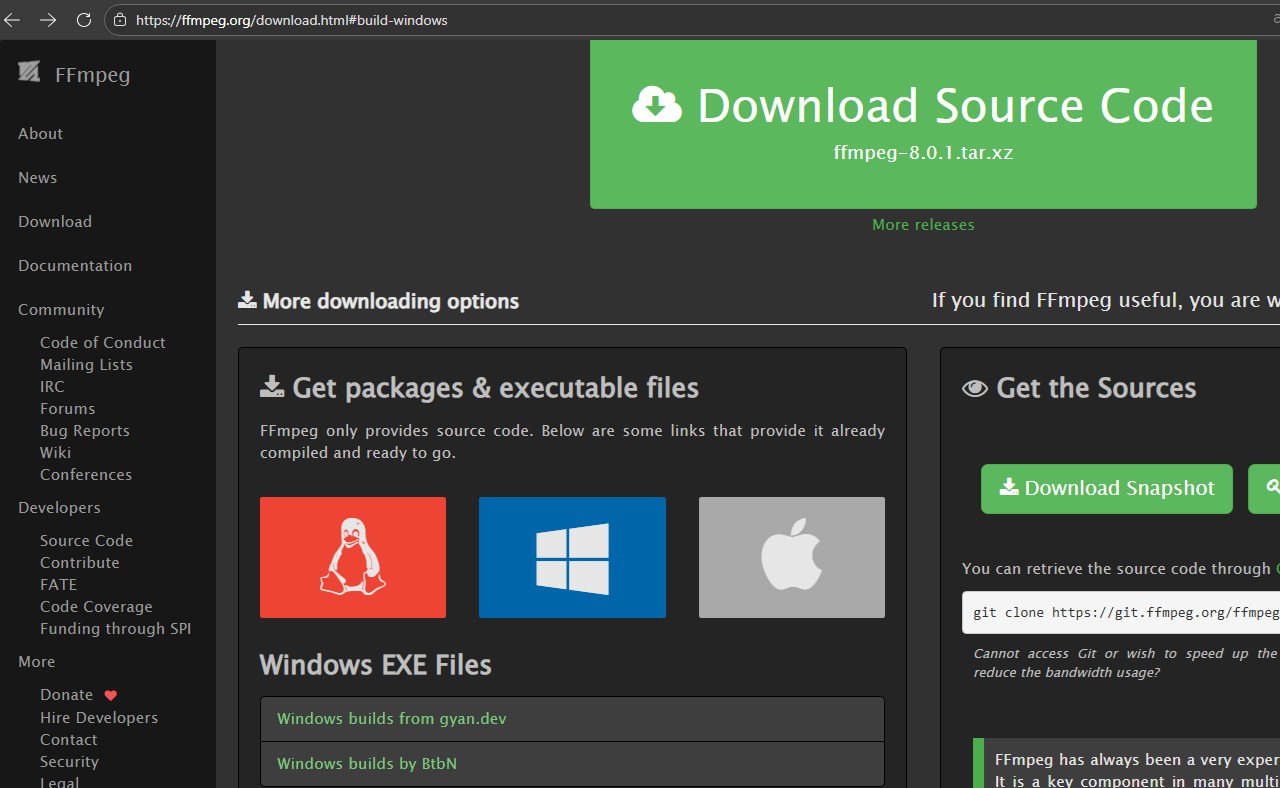
Task: Reload the page with refresh icon
Action: click(84, 20)
